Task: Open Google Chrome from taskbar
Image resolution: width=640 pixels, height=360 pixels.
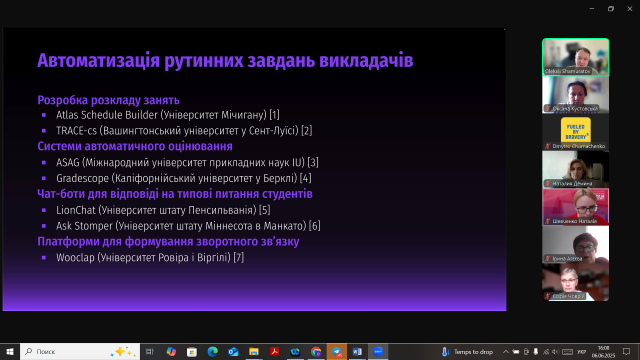Action: point(316,351)
